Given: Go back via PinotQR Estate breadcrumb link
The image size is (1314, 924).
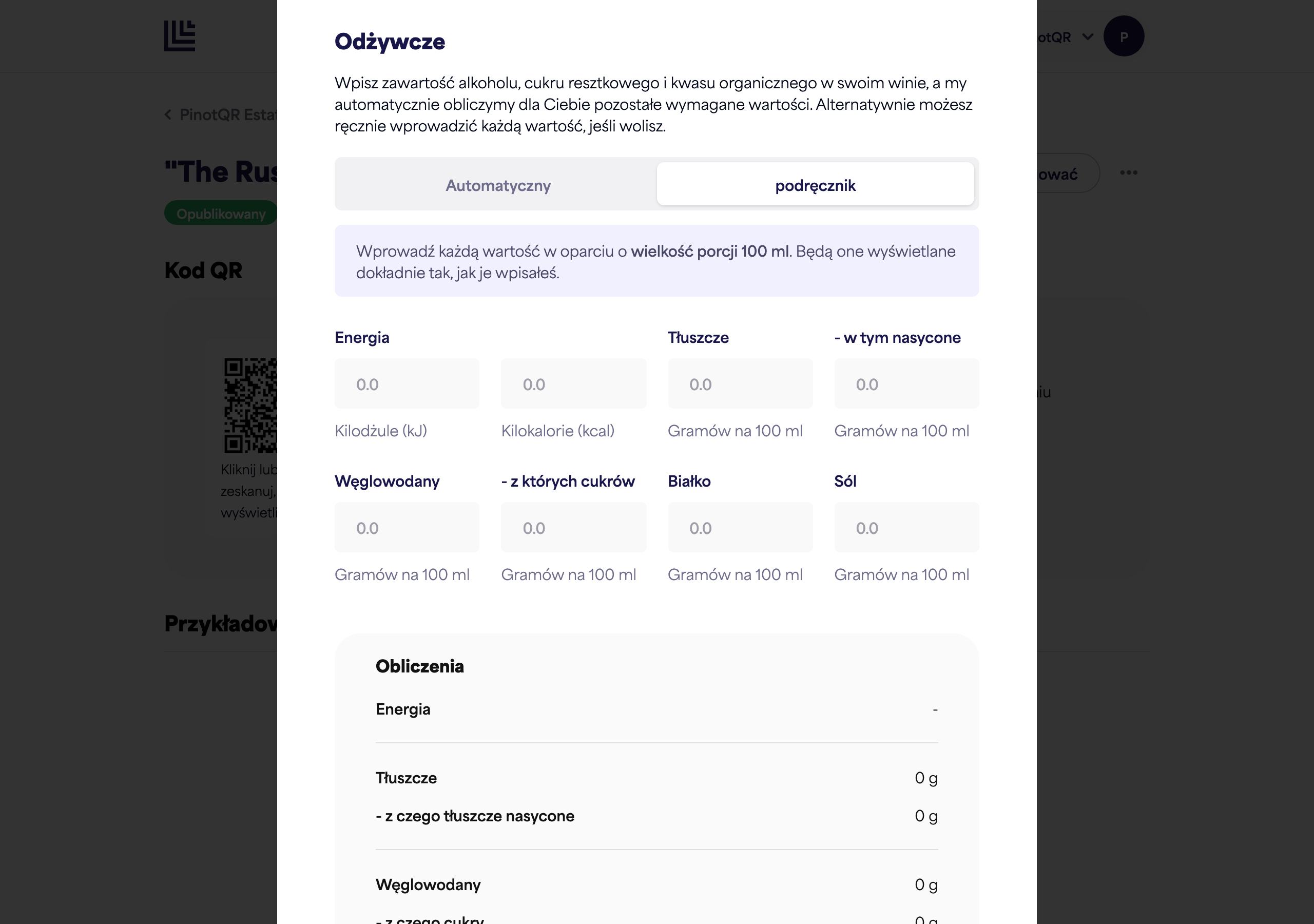Looking at the screenshot, I should click(221, 114).
